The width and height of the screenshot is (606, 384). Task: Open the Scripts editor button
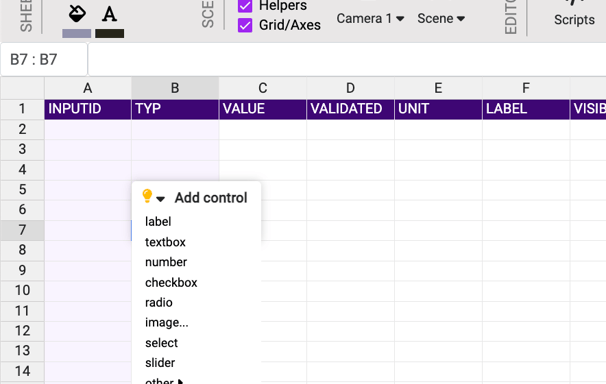(x=574, y=19)
